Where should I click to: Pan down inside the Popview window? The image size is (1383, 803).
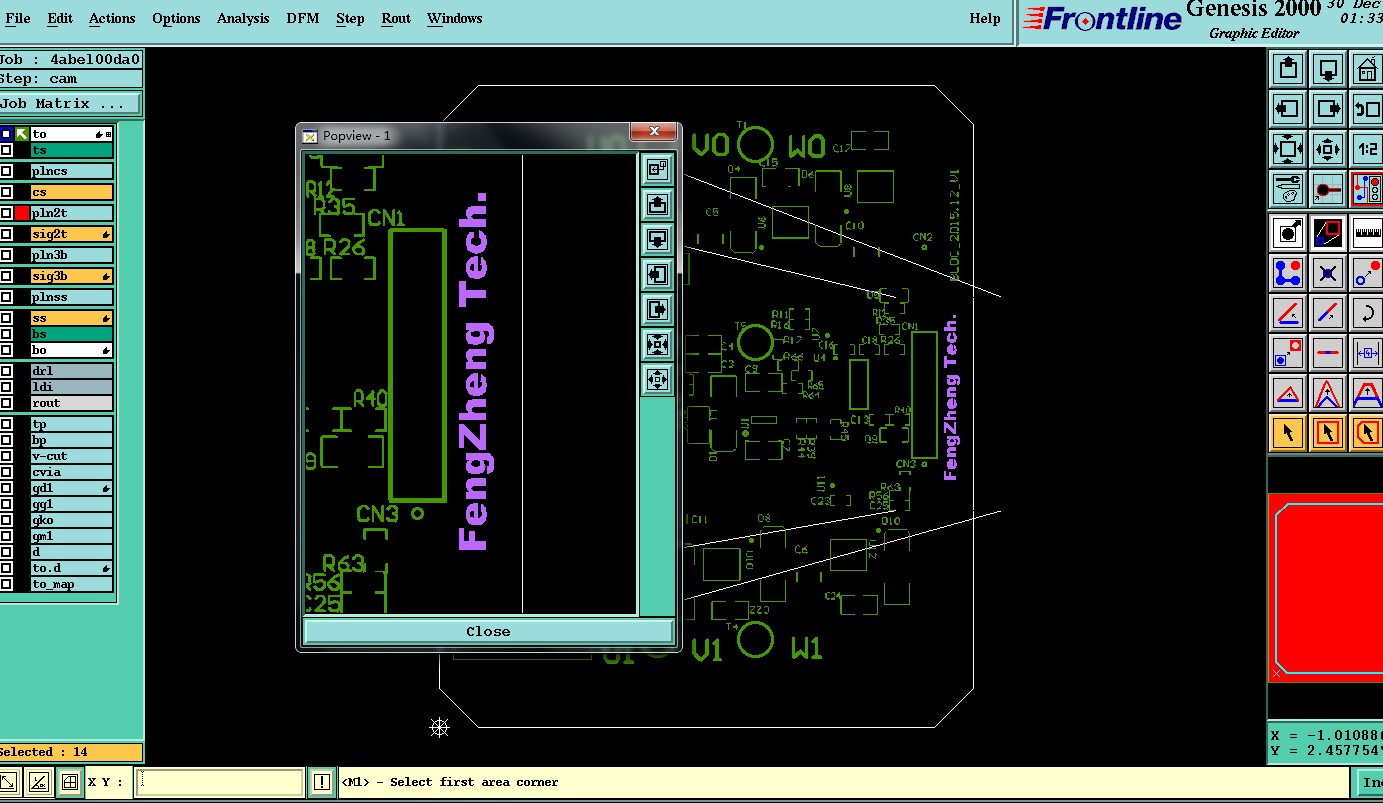click(x=657, y=240)
